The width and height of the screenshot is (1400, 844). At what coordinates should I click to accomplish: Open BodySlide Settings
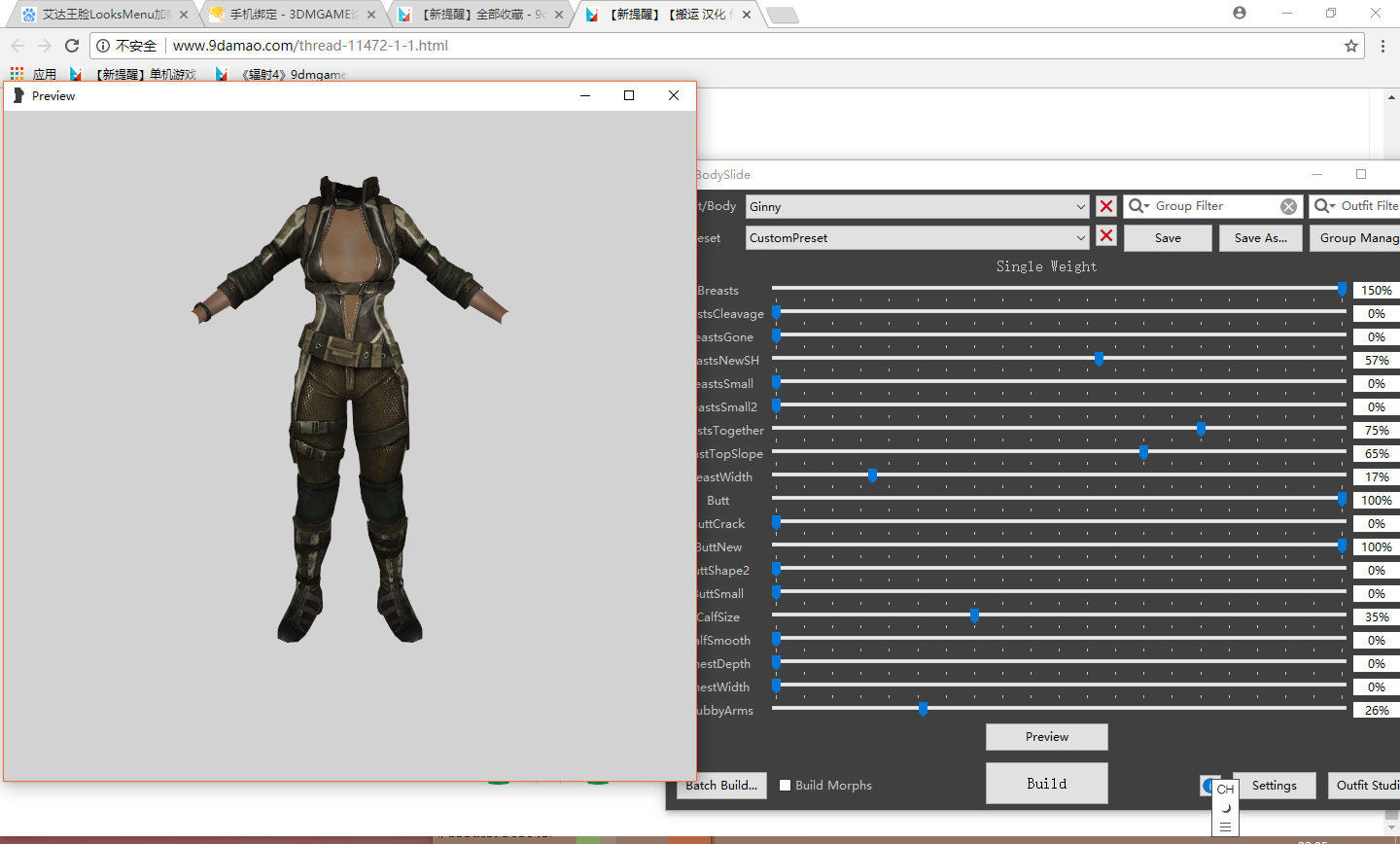(x=1274, y=786)
